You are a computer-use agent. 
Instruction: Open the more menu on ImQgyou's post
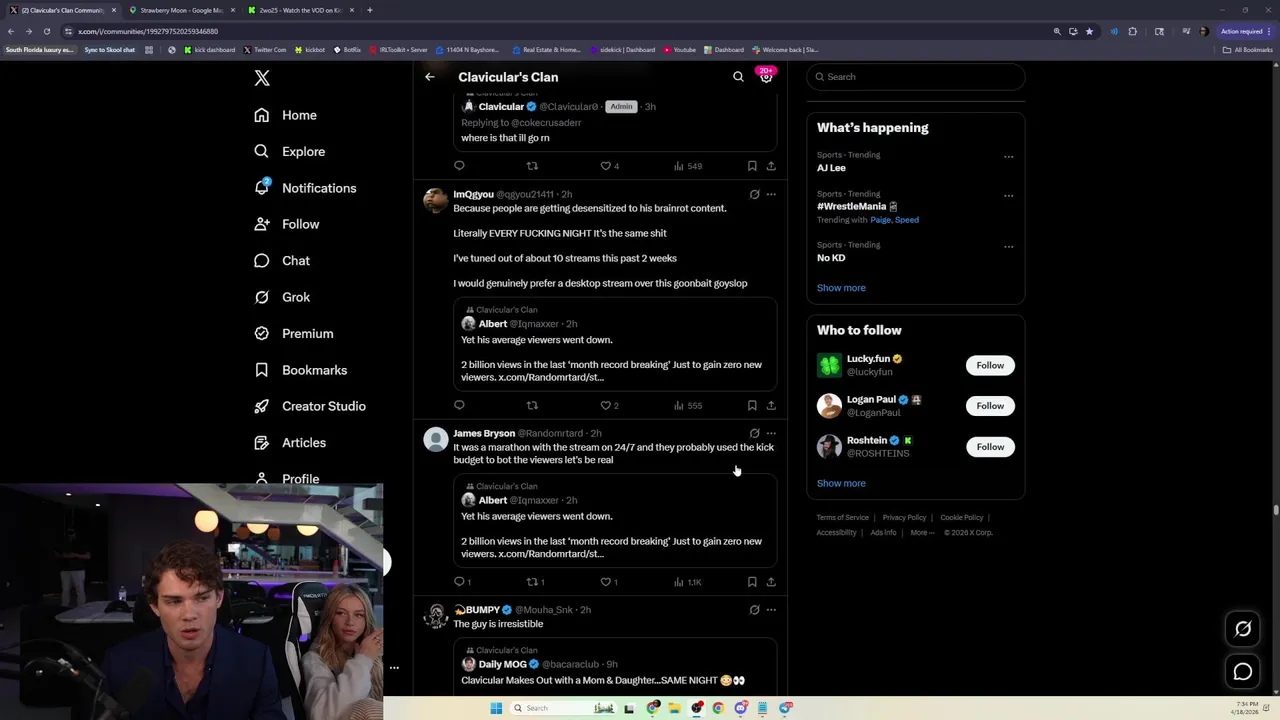[771, 194]
